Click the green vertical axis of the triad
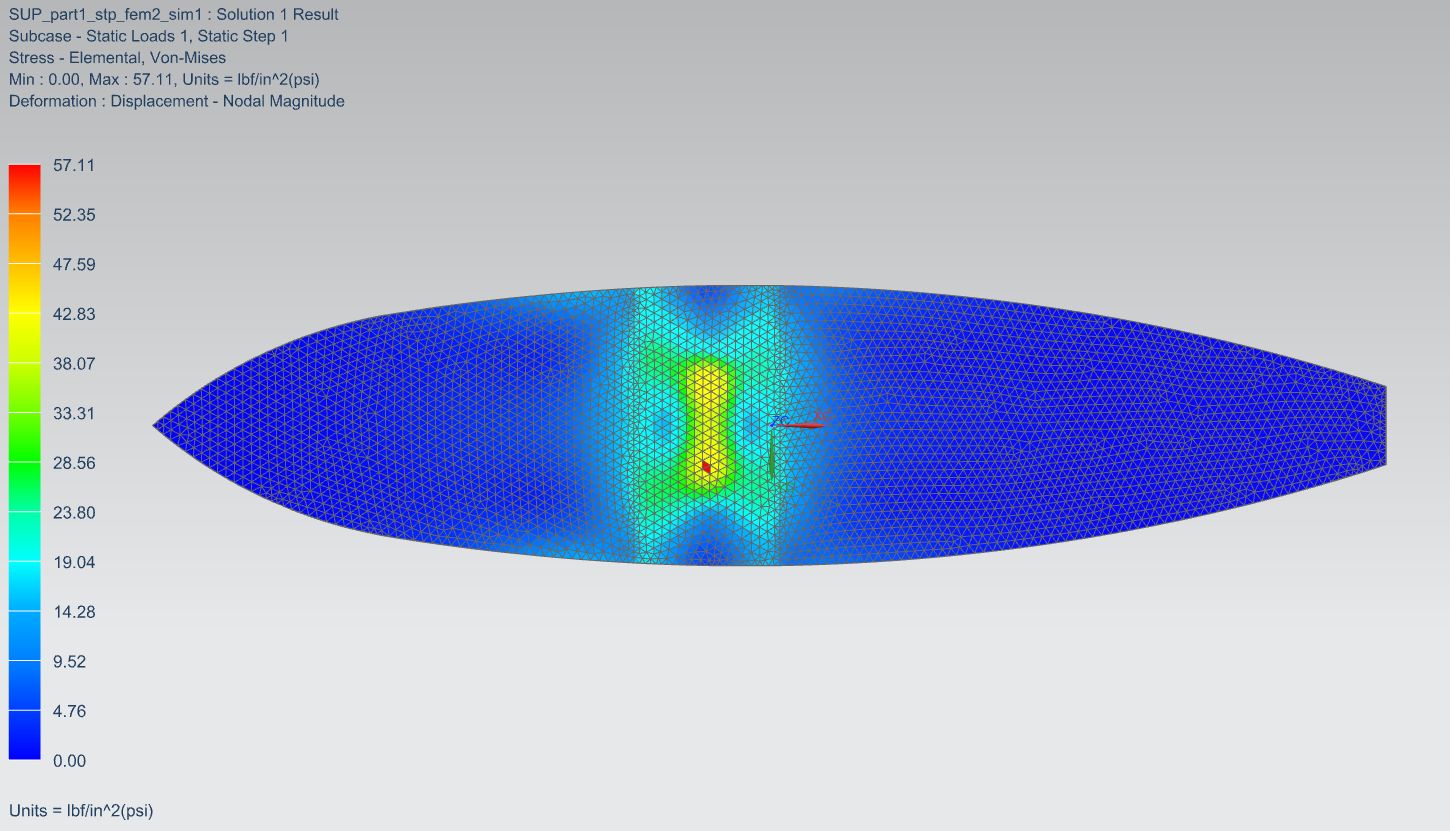This screenshot has width=1450, height=831. click(x=772, y=455)
